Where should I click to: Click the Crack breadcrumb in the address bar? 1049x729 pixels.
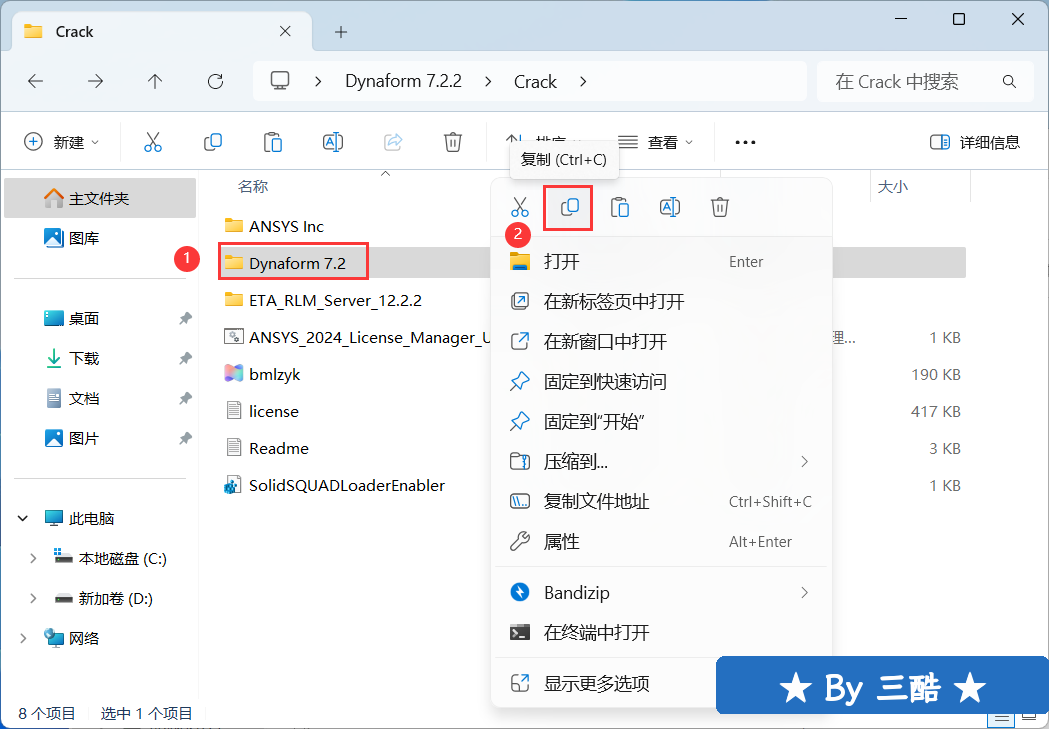[535, 82]
